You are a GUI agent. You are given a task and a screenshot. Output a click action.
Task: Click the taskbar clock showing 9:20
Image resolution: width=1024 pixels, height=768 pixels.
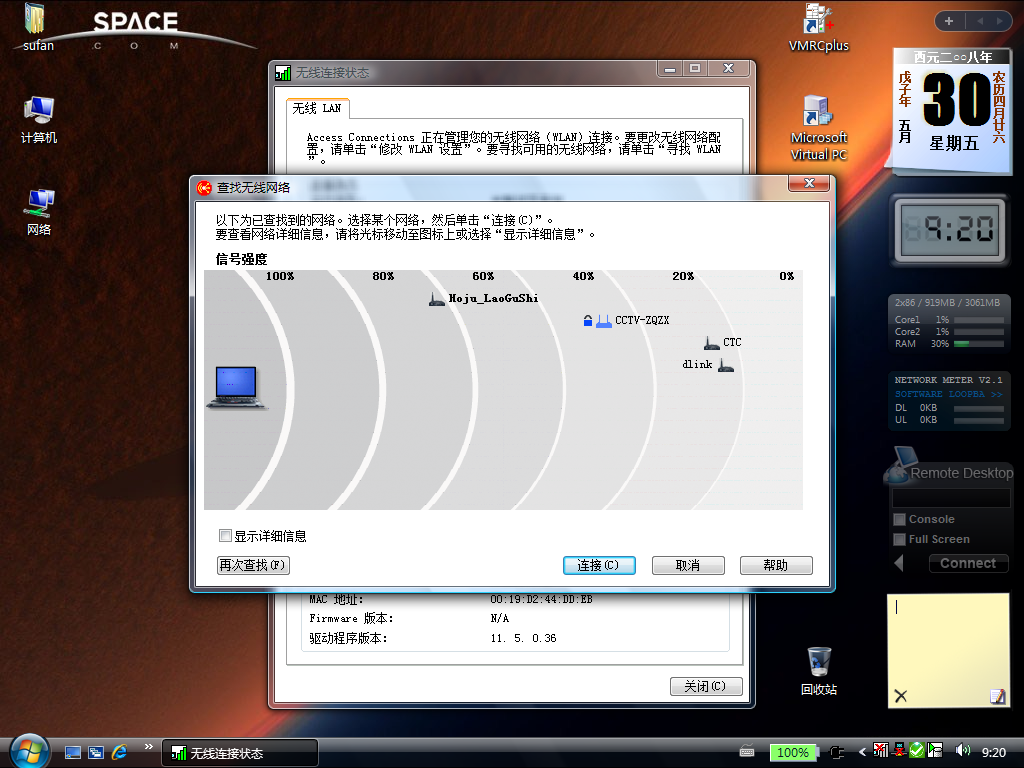coord(994,752)
